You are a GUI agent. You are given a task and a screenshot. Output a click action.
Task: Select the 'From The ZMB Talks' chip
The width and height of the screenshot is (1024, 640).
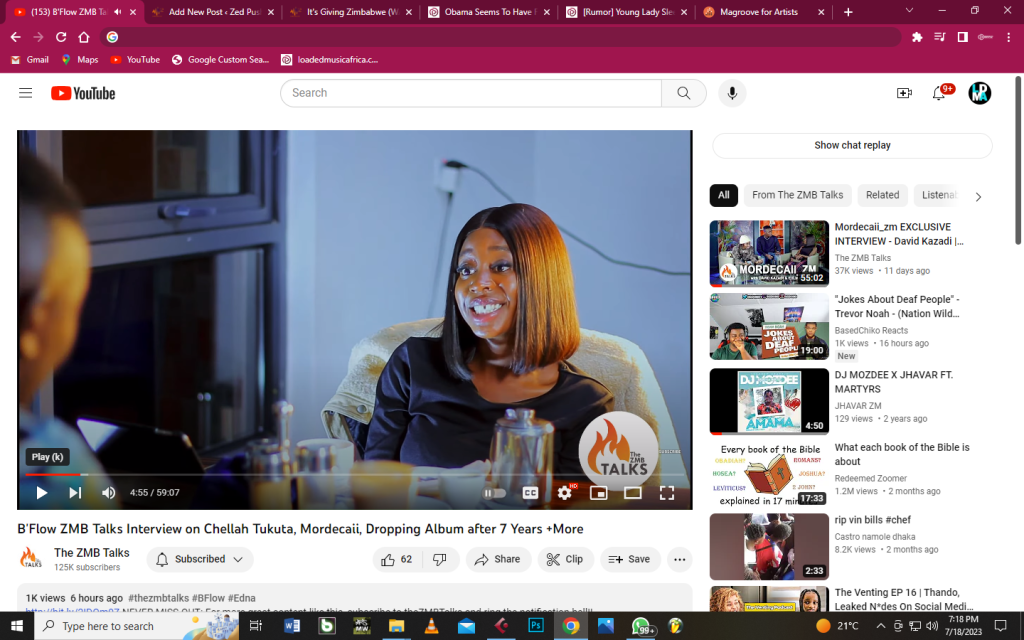point(797,195)
